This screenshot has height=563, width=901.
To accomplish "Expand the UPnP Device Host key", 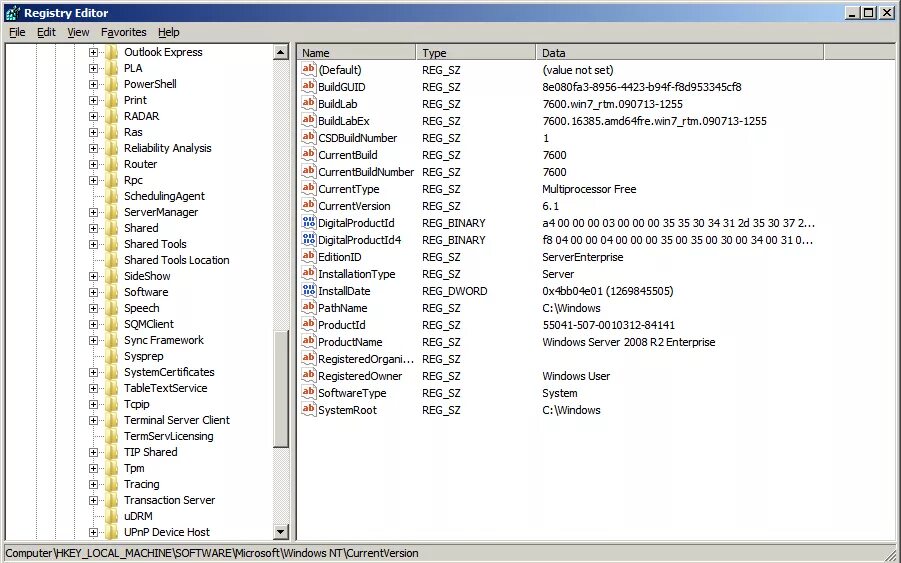I will click(93, 533).
